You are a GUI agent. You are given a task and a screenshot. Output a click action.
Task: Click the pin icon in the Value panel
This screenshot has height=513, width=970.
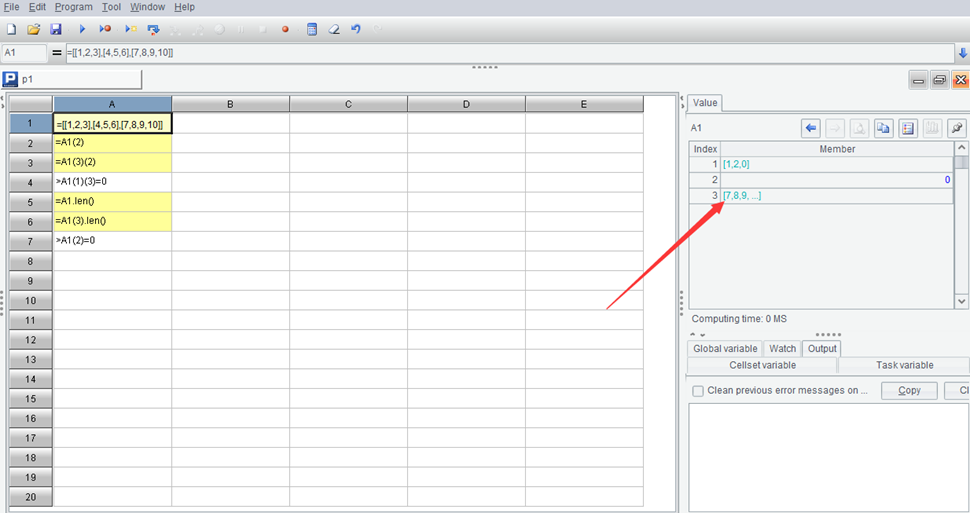tap(956, 128)
